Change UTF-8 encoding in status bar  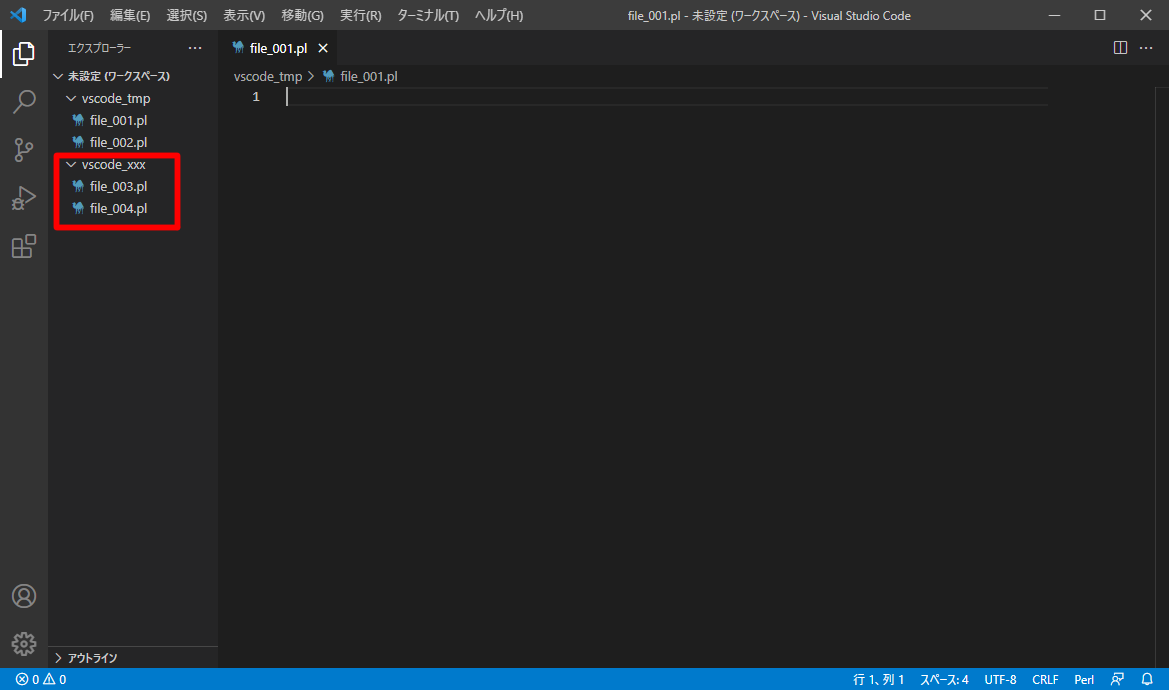(x=1000, y=679)
